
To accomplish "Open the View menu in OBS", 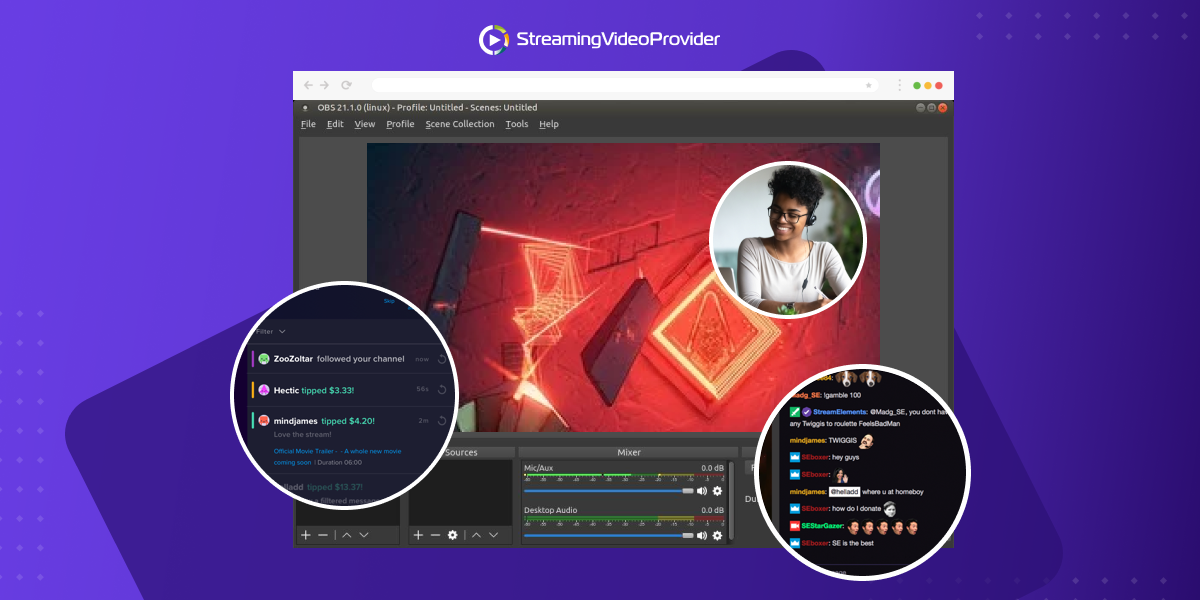I will [x=364, y=124].
